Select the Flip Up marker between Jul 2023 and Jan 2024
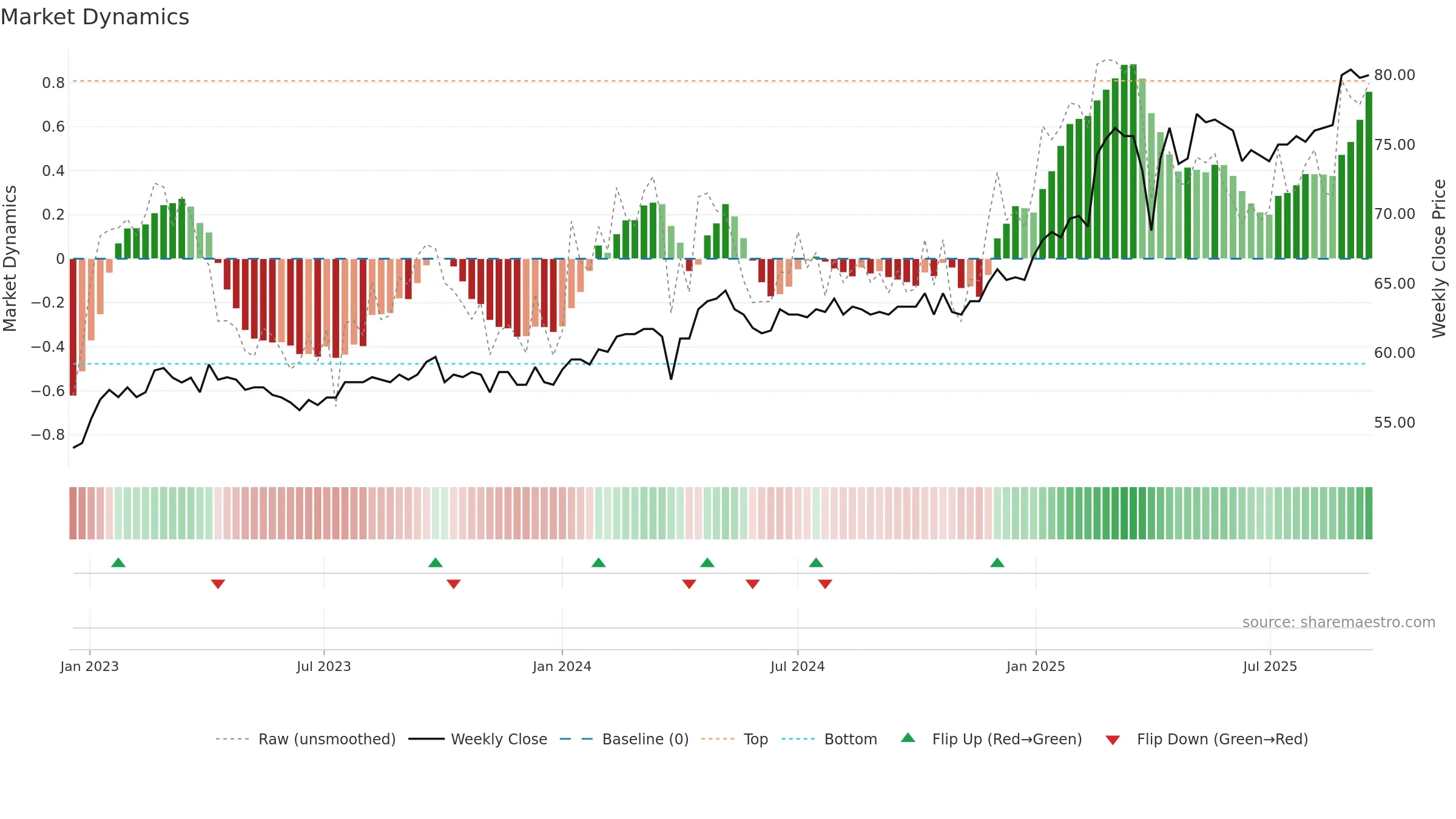The image size is (1456, 819). click(x=436, y=562)
